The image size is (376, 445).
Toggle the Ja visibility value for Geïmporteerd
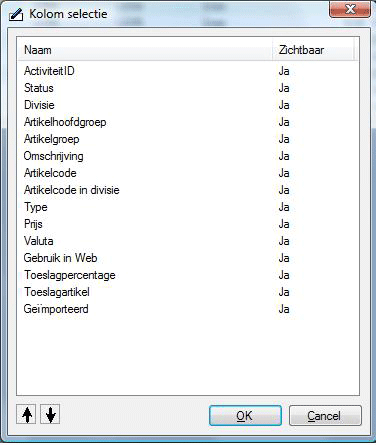(x=284, y=309)
